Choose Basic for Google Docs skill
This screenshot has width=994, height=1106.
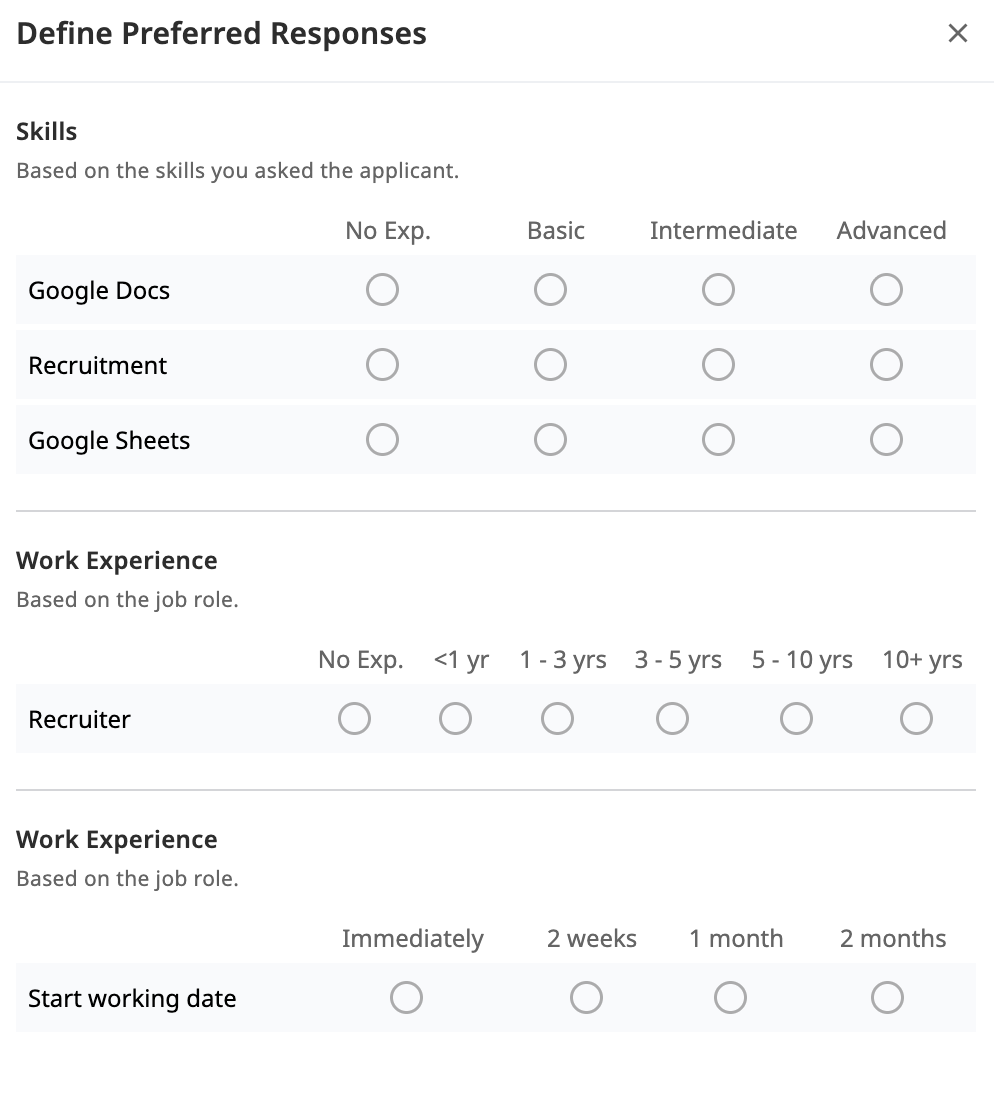pos(550,290)
